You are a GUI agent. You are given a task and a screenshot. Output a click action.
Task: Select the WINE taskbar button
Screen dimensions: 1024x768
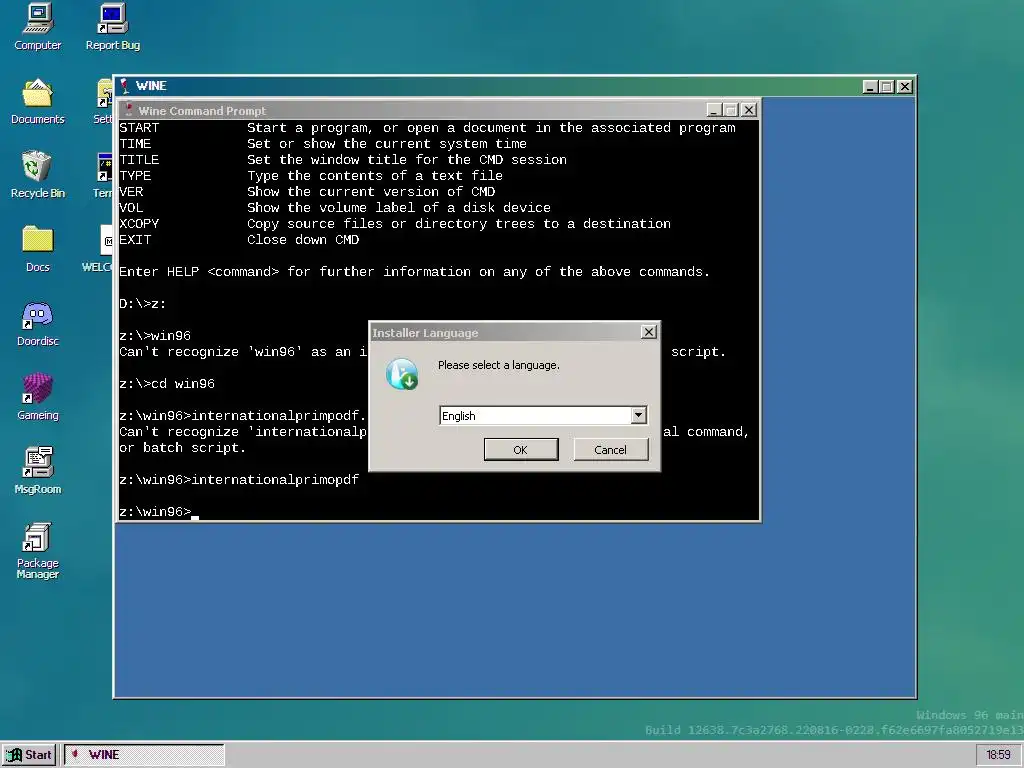(x=144, y=755)
